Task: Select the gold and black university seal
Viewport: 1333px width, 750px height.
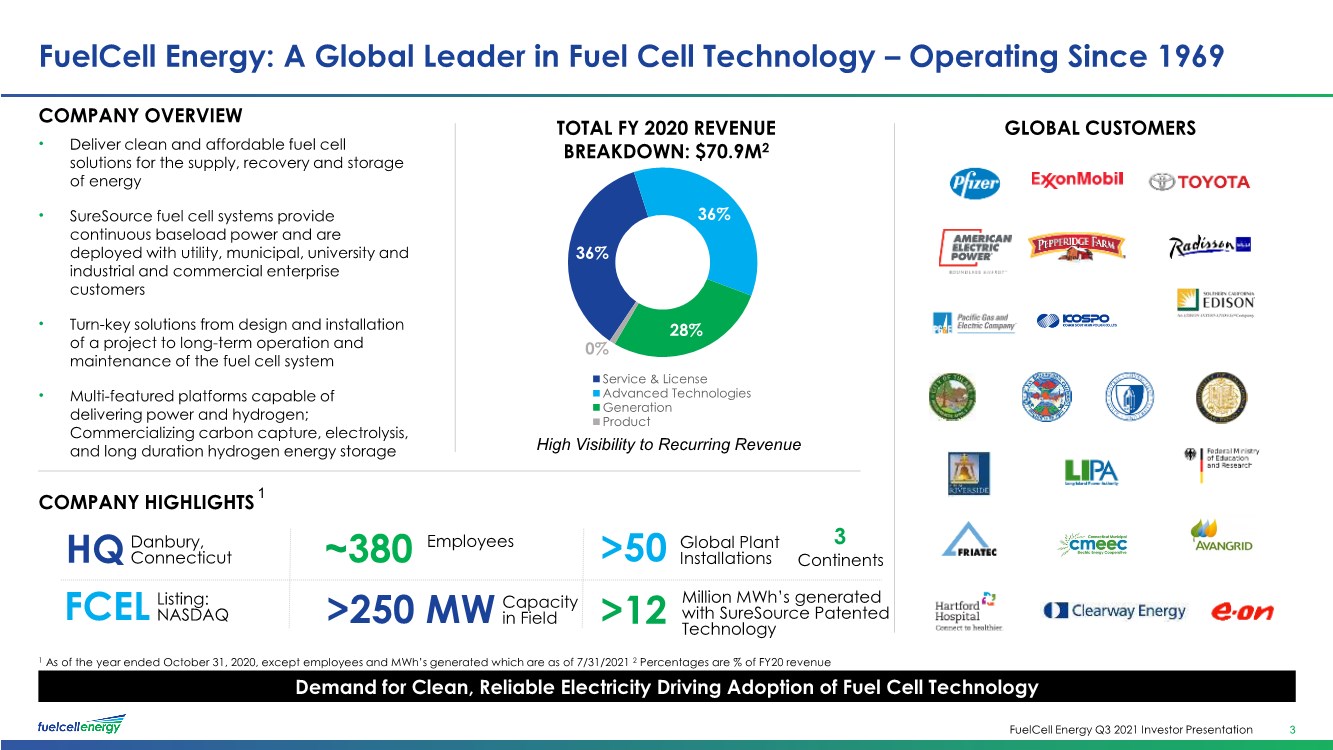Action: 1220,397
